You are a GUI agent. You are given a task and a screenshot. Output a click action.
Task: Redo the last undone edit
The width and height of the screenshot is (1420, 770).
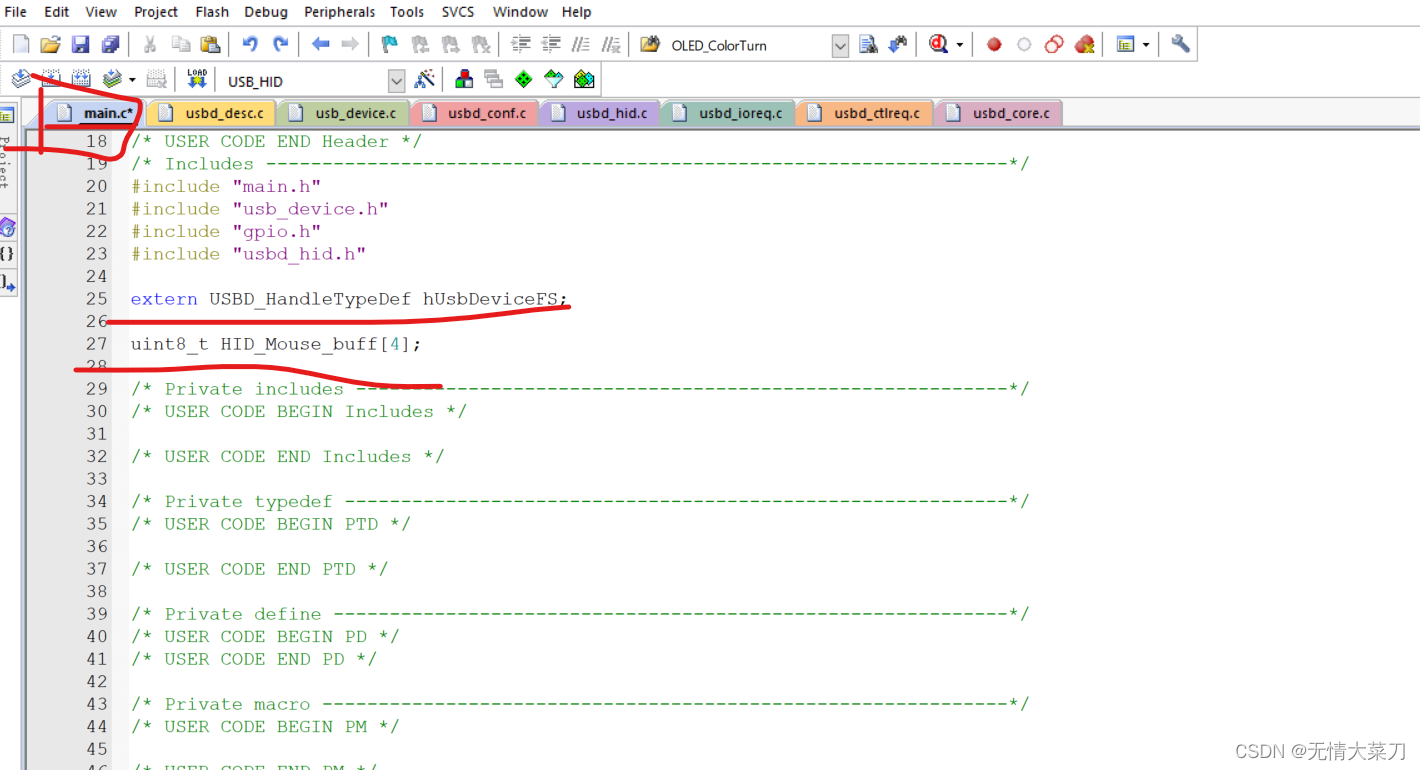280,45
